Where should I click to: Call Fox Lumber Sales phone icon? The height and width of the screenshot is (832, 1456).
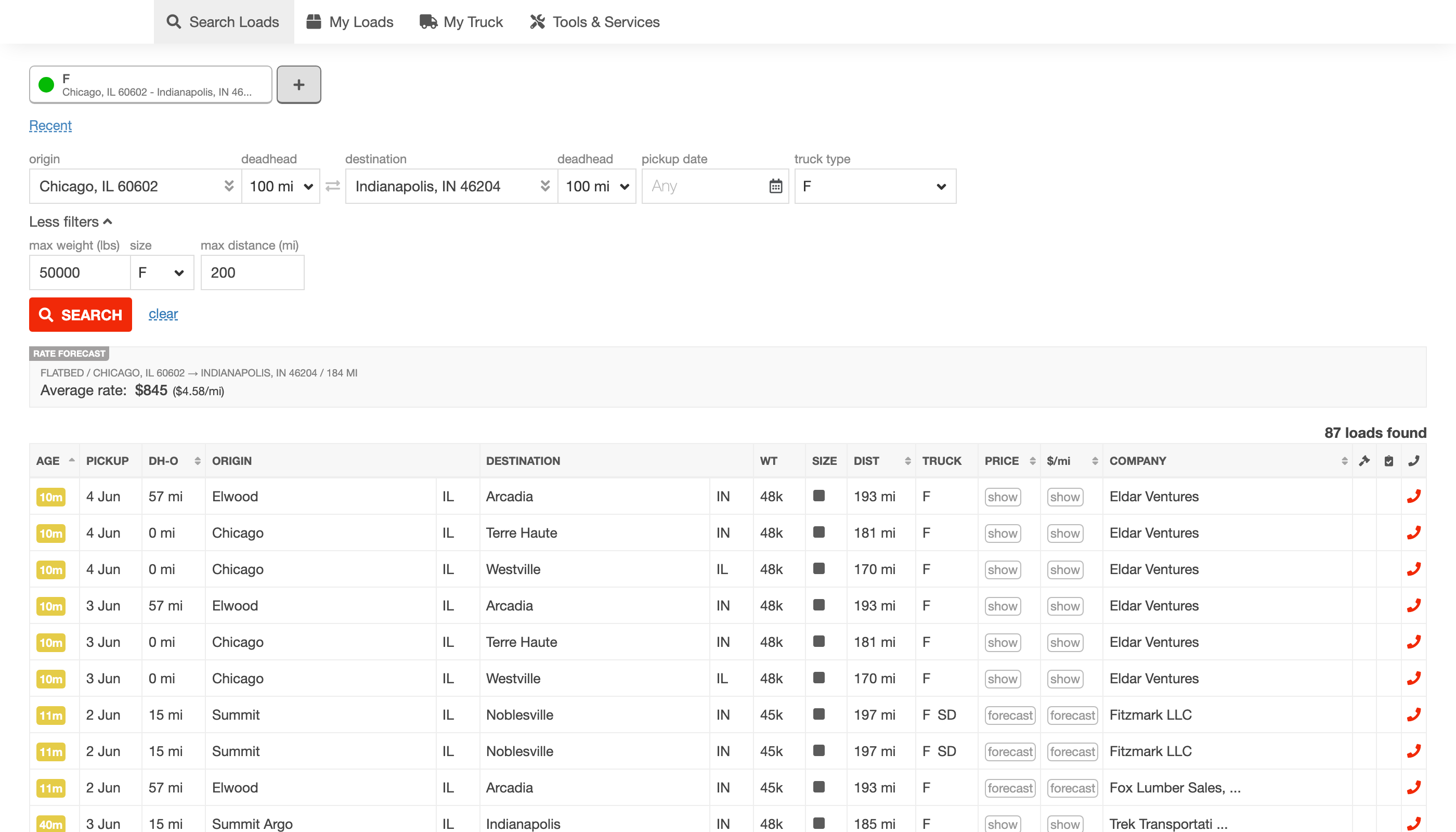[1414, 788]
